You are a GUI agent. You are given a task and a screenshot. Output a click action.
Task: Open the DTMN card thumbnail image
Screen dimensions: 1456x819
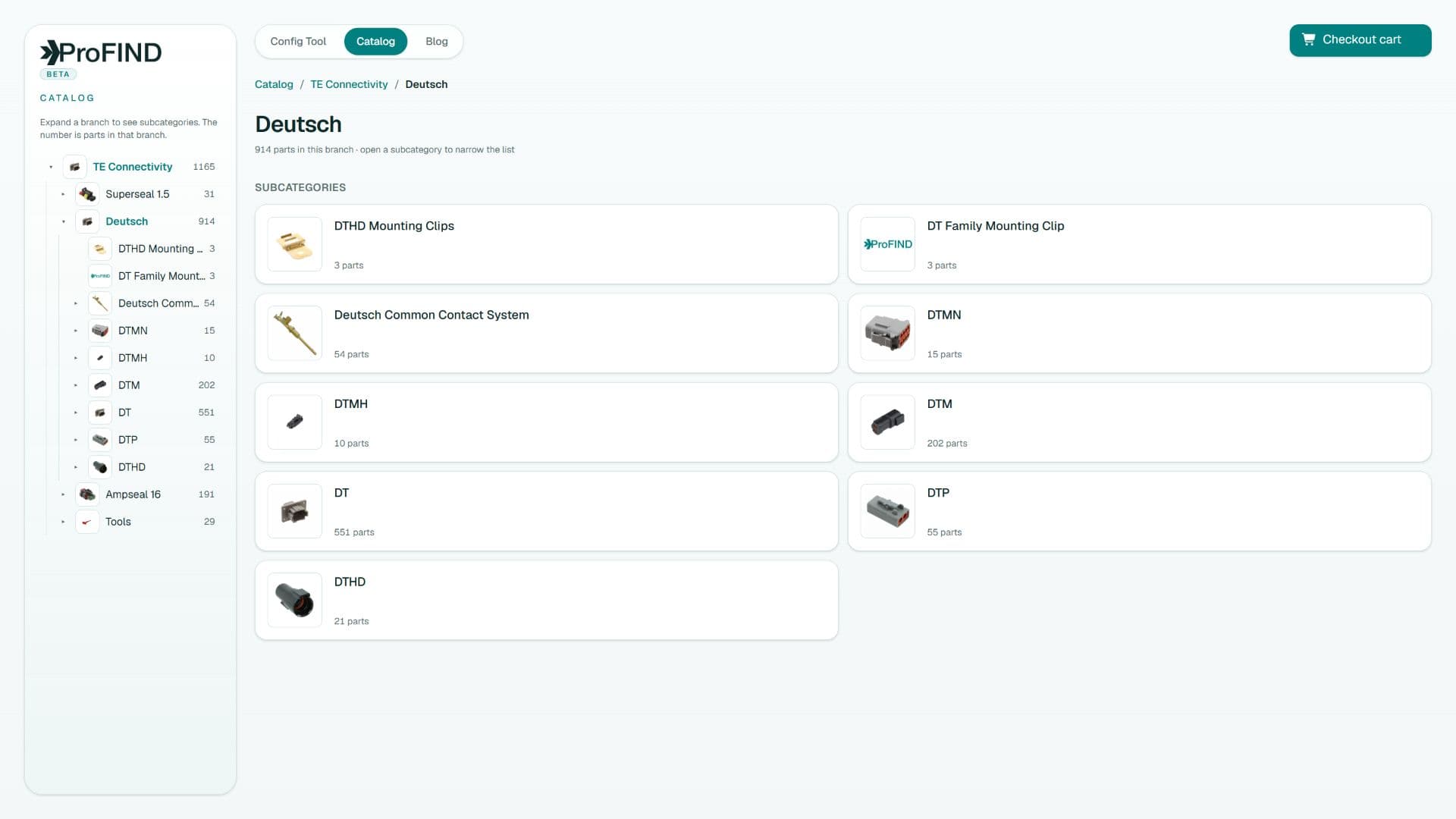click(x=888, y=333)
